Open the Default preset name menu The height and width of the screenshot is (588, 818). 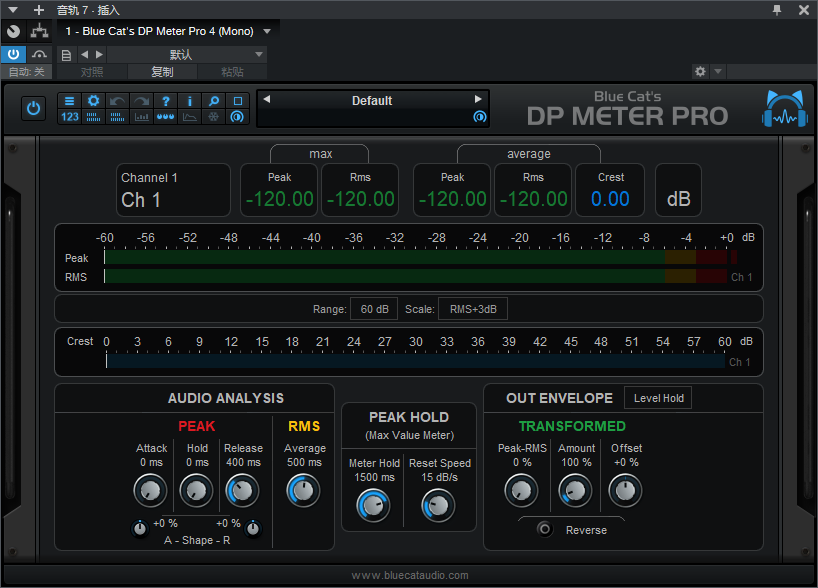click(372, 101)
